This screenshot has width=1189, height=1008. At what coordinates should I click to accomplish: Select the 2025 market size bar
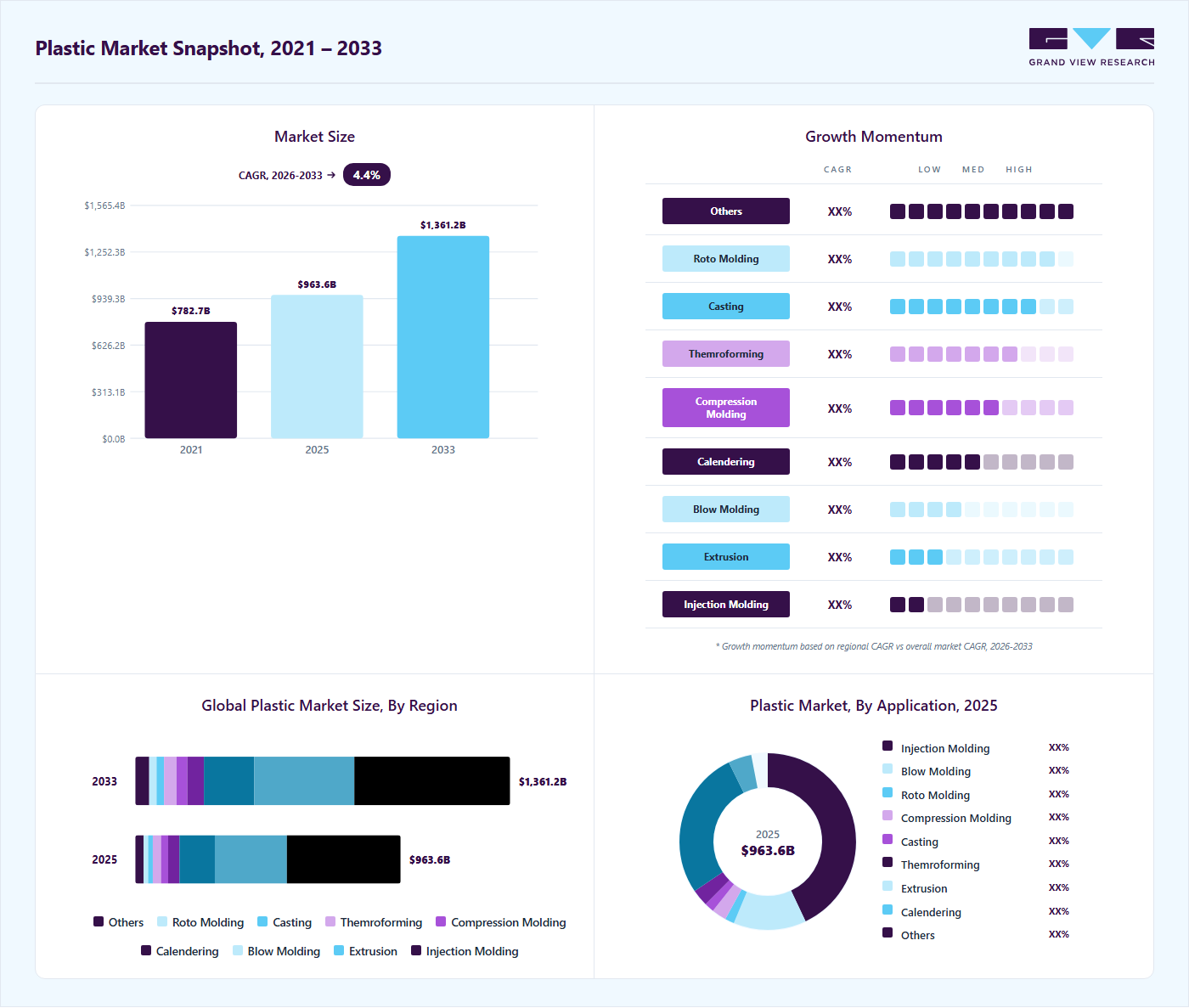click(317, 367)
